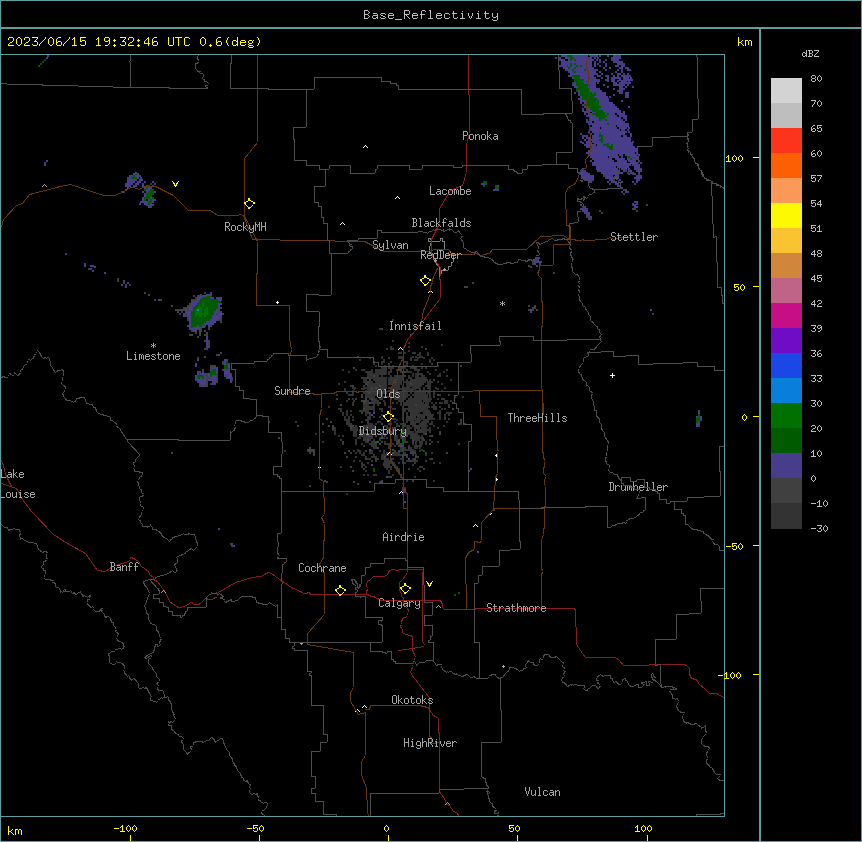This screenshot has width=862, height=842.
Task: Pick the orange 60-57 dBZ legend swatch
Action: click(786, 165)
